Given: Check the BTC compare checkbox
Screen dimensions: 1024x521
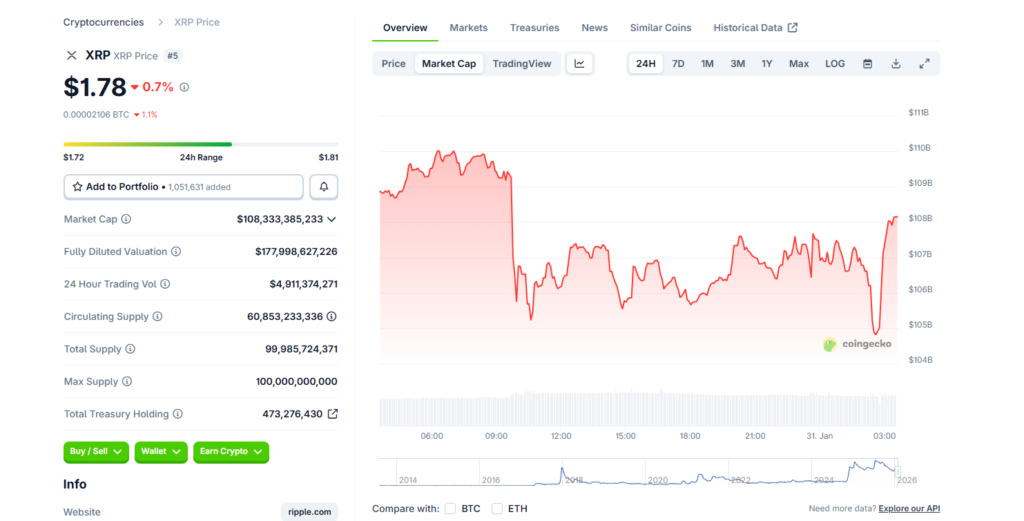Looking at the screenshot, I should [450, 509].
